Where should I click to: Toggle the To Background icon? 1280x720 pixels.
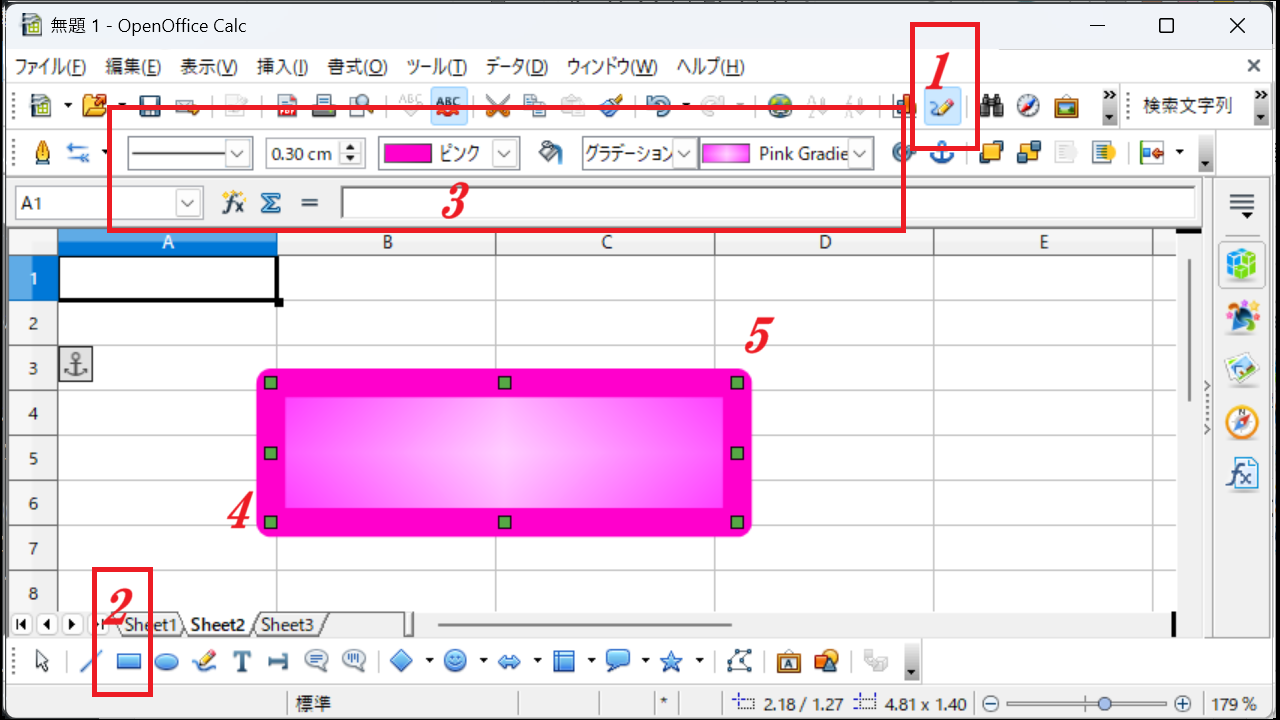coord(1103,153)
